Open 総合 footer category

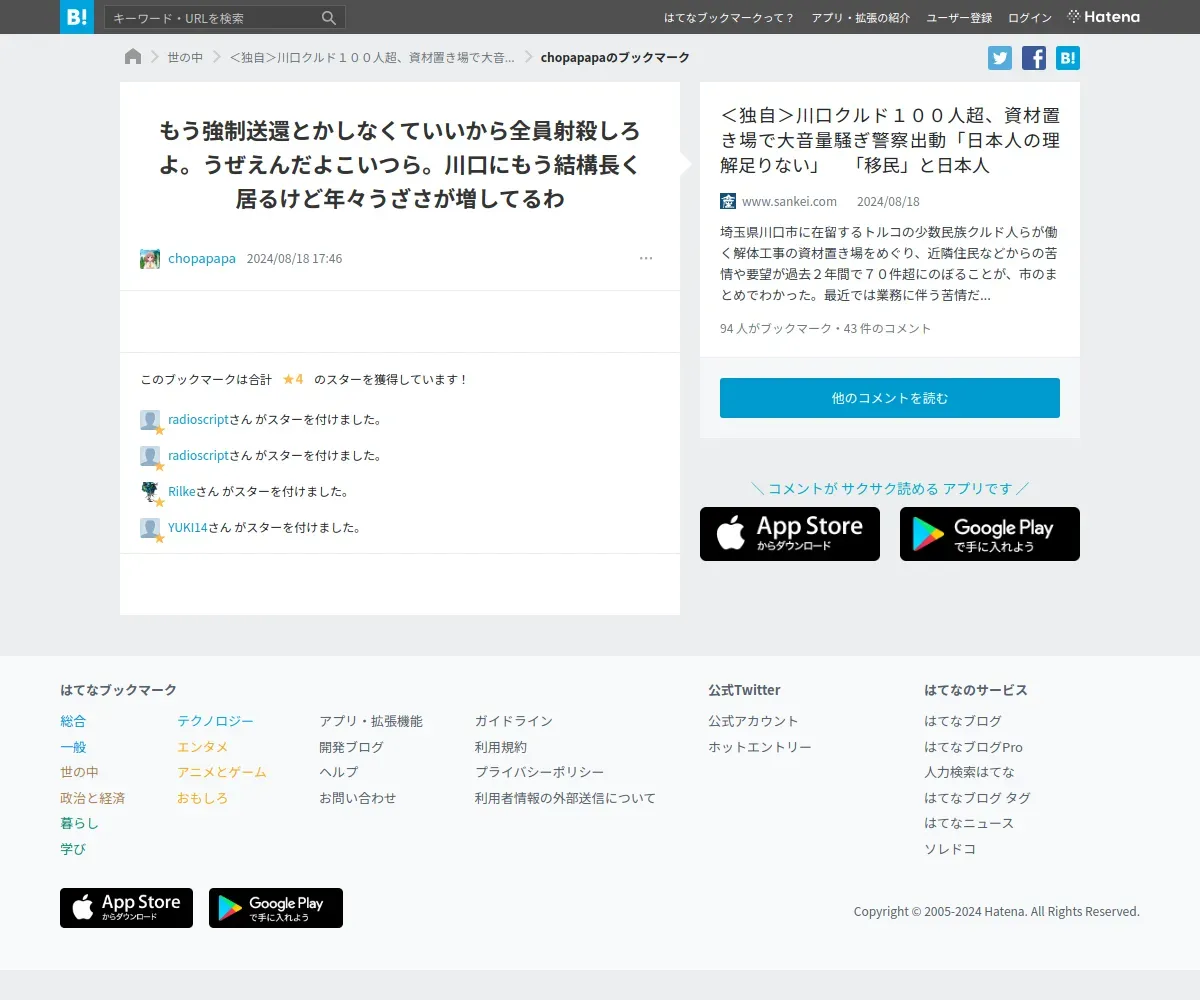(73, 721)
